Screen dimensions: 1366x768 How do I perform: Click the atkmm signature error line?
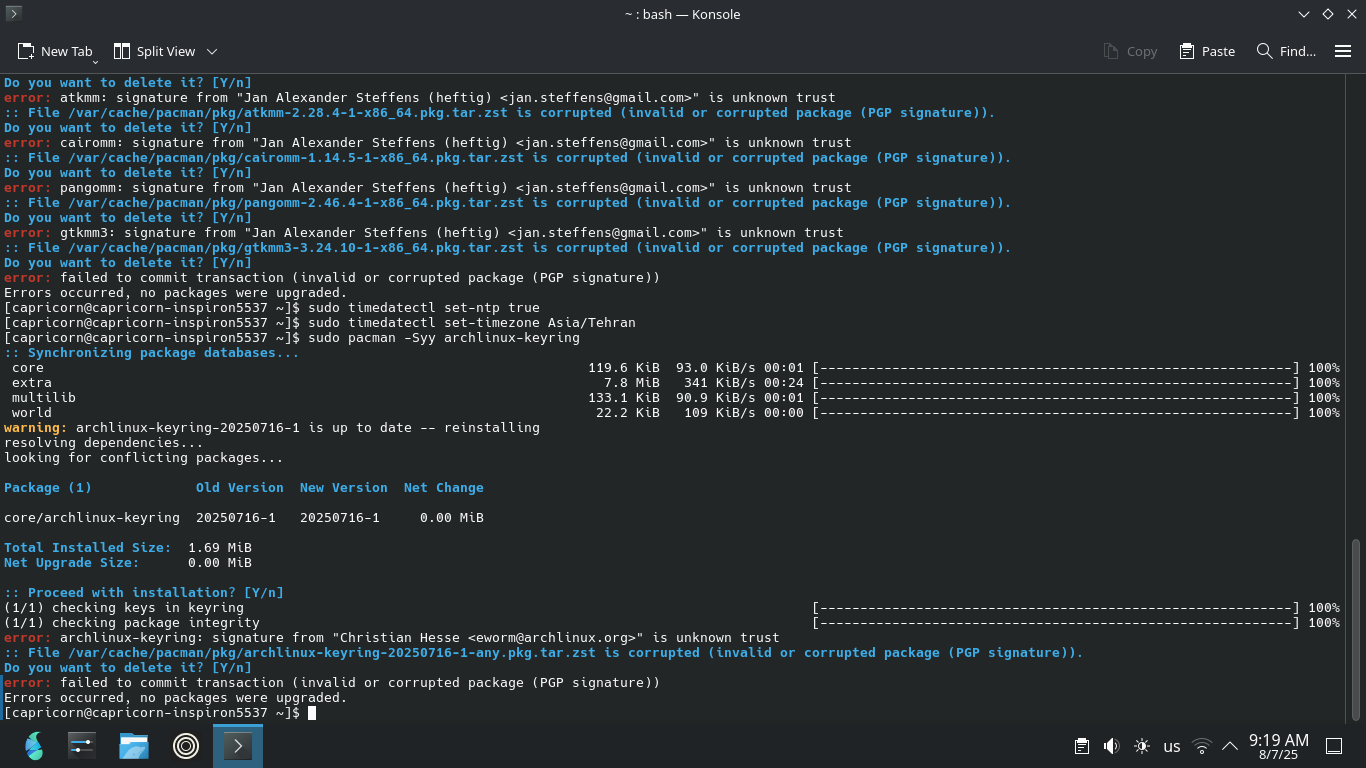pyautogui.click(x=420, y=98)
